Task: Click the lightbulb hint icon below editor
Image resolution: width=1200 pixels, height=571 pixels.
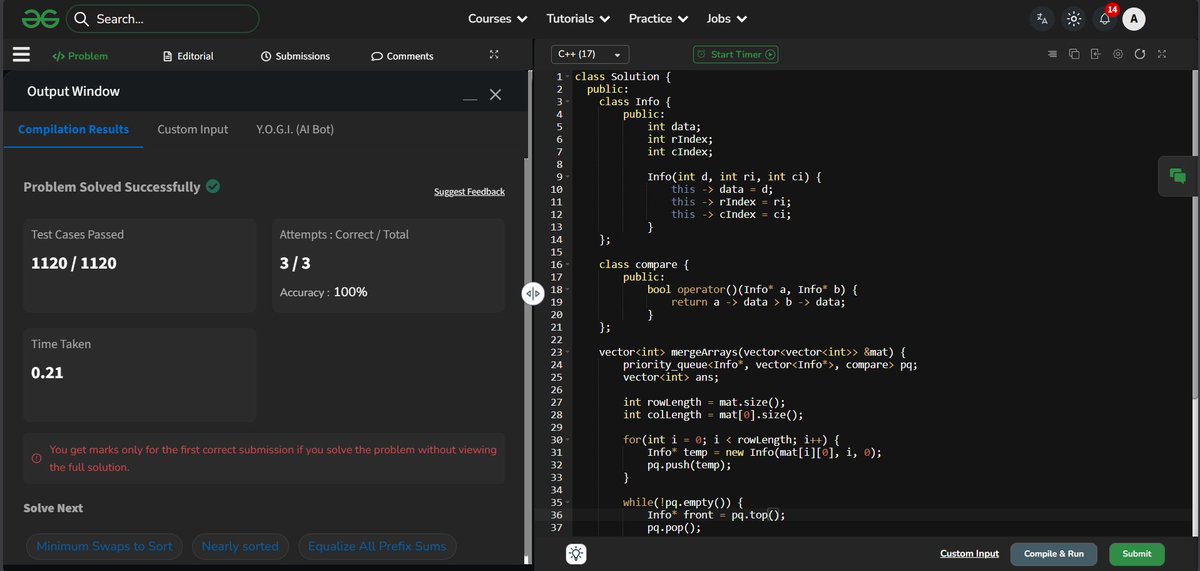Action: tap(577, 553)
